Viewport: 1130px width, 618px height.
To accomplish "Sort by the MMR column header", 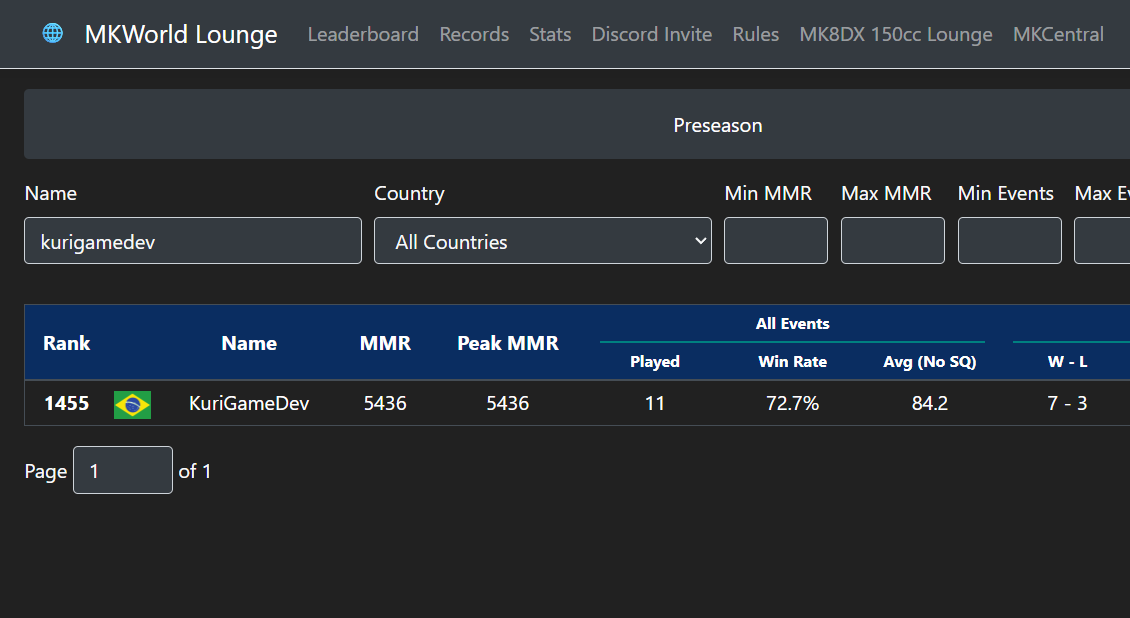I will (385, 343).
